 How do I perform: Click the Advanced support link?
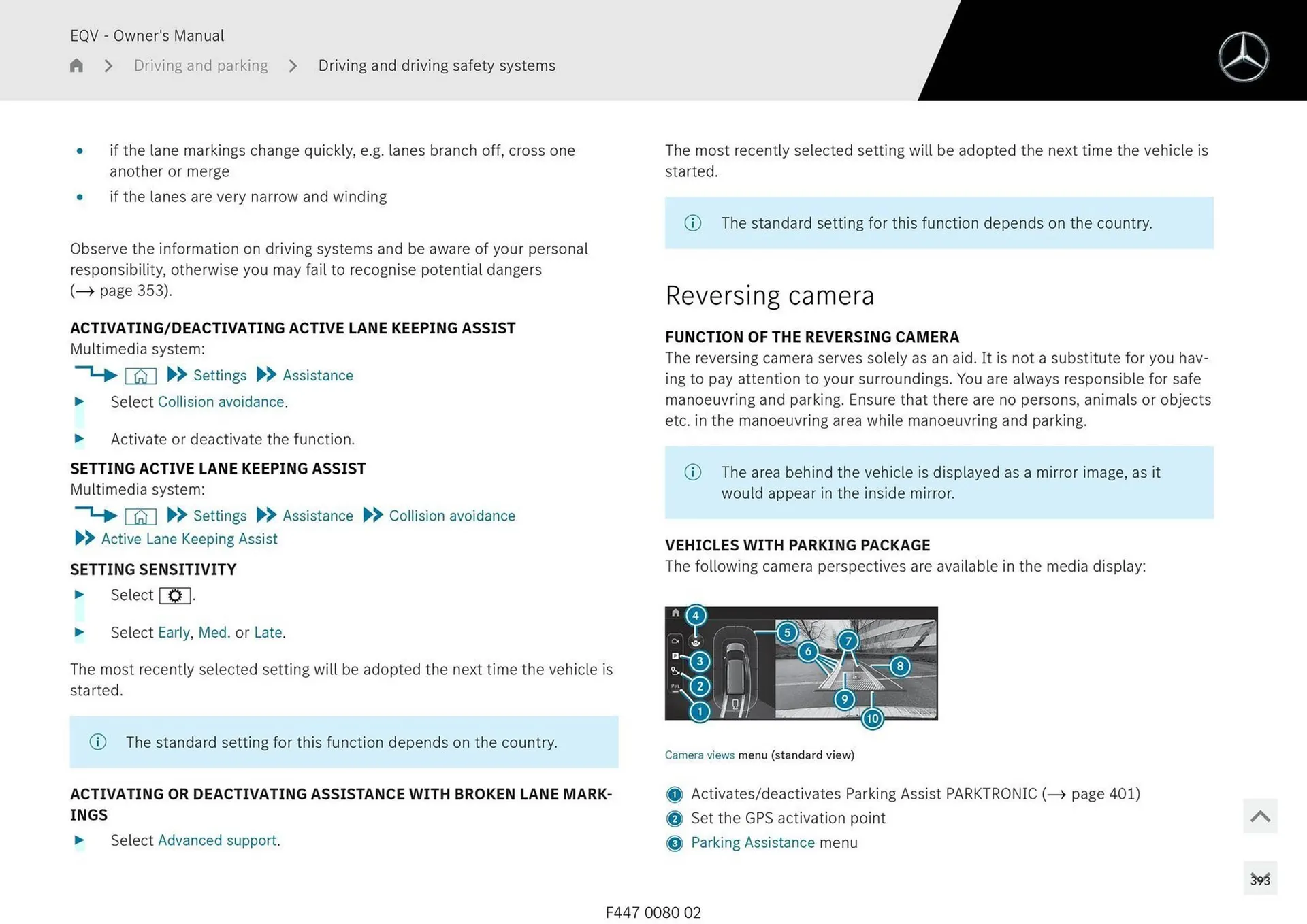(x=217, y=840)
